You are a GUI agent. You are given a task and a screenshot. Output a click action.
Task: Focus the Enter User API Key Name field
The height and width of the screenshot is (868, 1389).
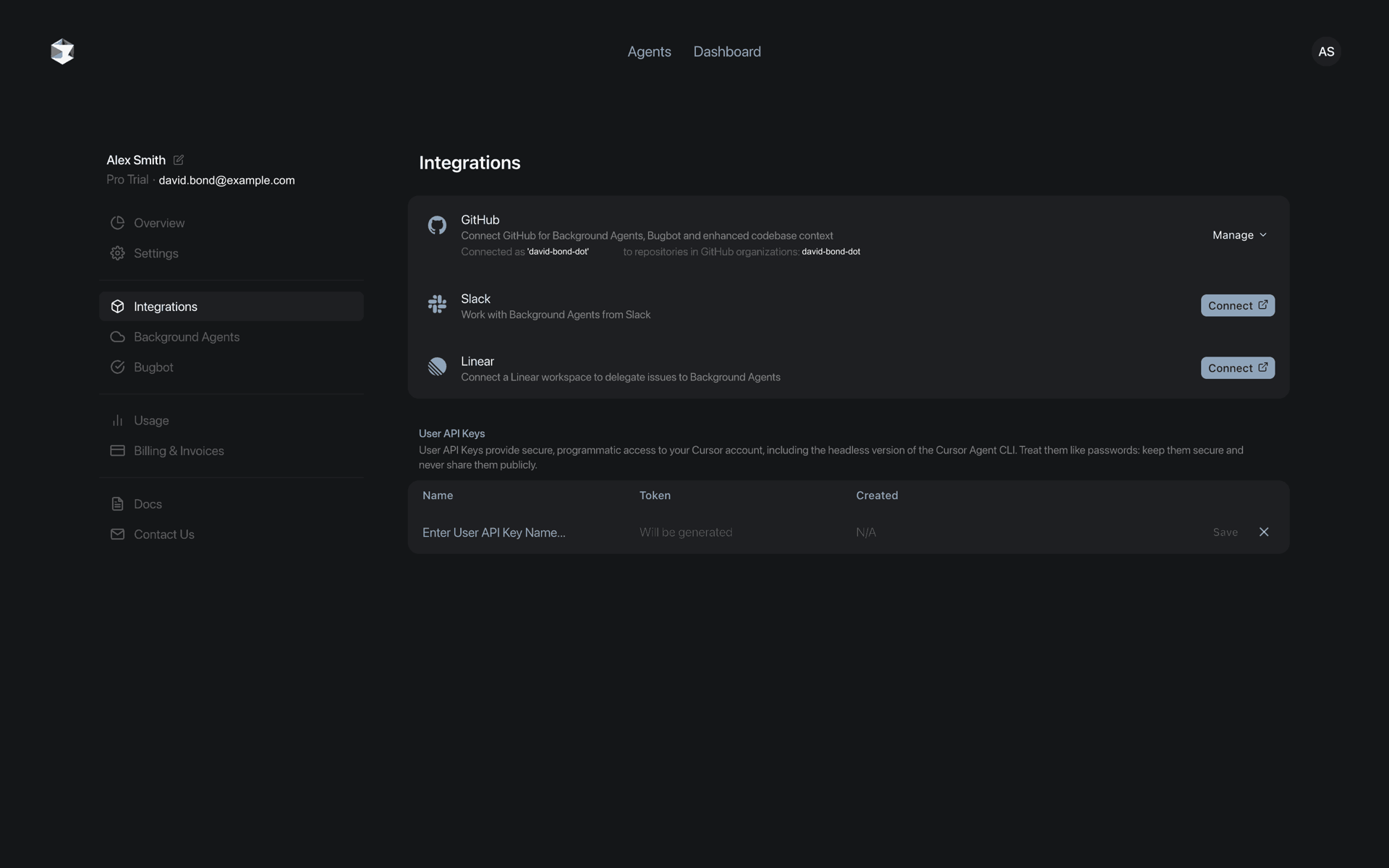coord(494,532)
